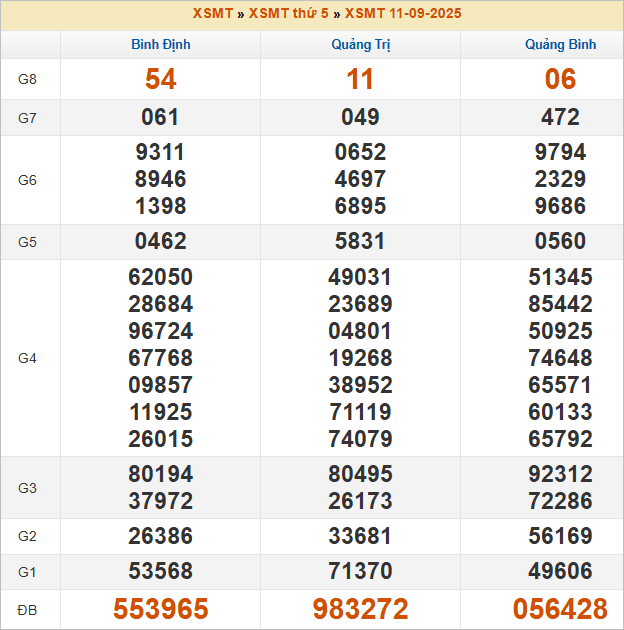Screen dimensions: 624x630
Task: Click G6 number 0652
Action: pos(360,152)
